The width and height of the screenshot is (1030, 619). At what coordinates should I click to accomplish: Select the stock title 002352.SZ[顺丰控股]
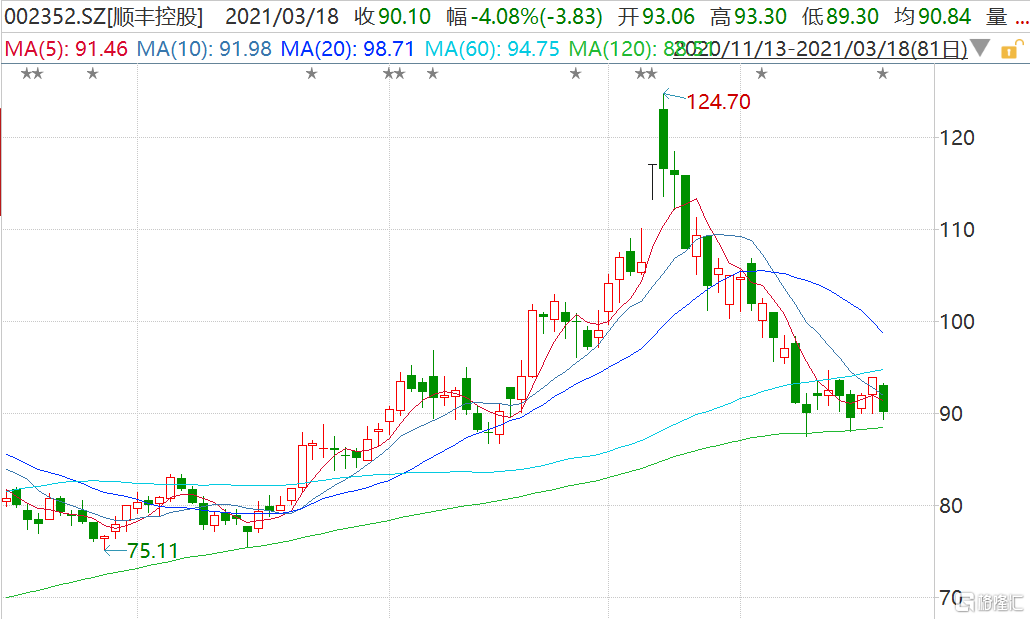104,16
